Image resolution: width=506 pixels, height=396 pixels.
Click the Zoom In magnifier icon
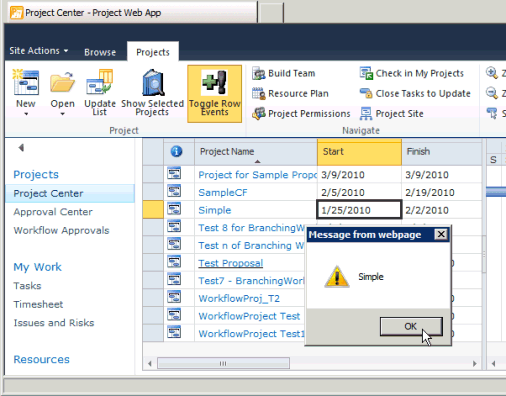click(492, 73)
